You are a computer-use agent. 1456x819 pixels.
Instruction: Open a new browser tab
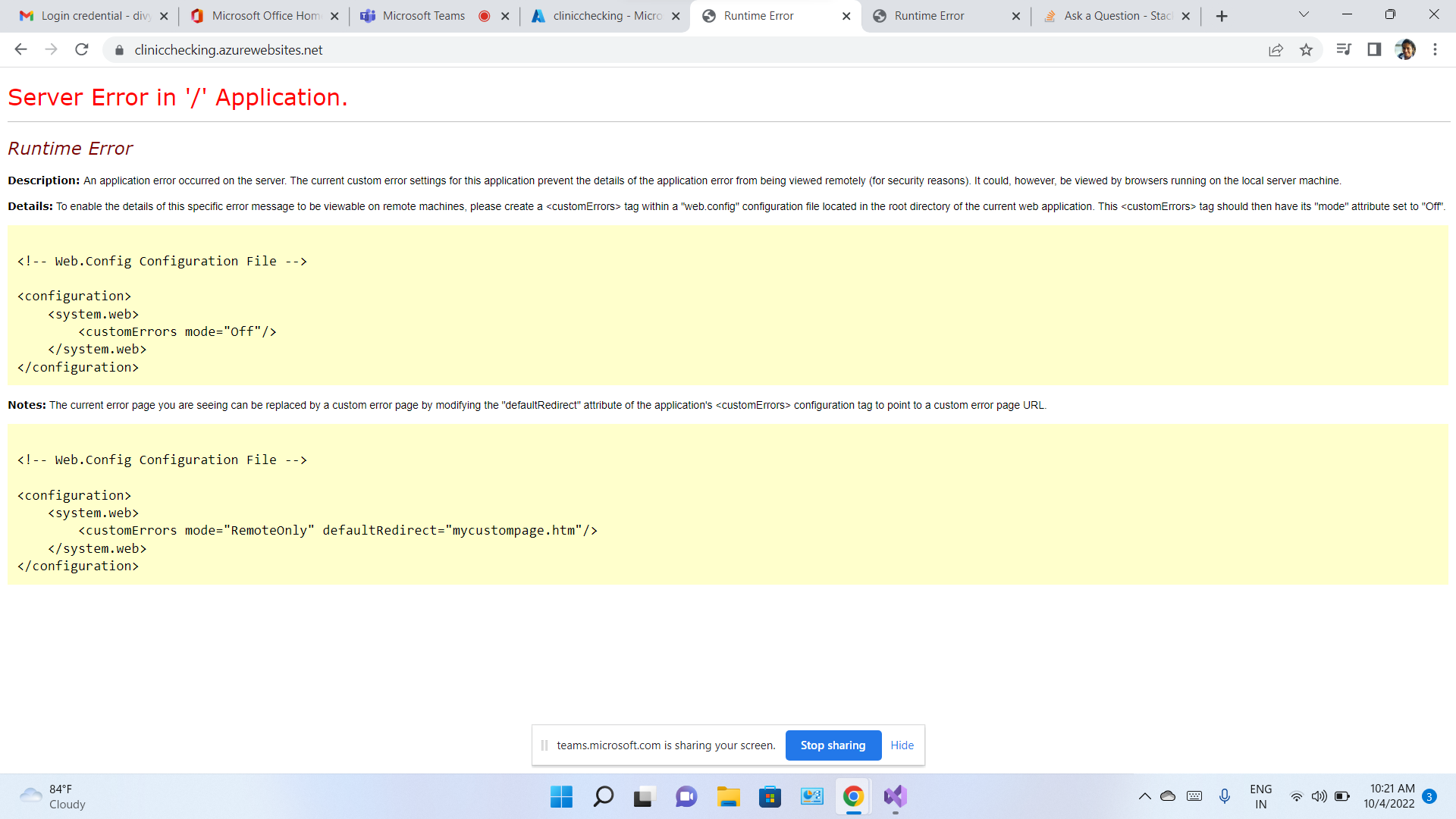pos(1222,16)
